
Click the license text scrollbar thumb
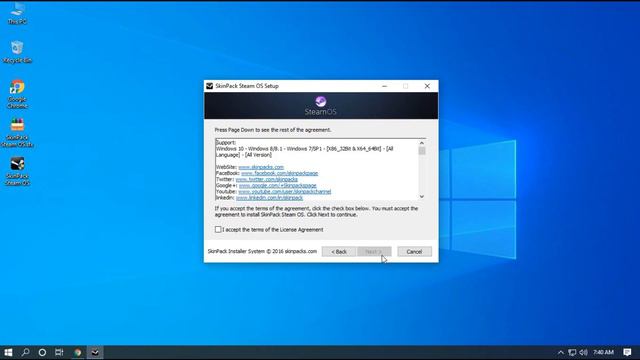(x=422, y=151)
